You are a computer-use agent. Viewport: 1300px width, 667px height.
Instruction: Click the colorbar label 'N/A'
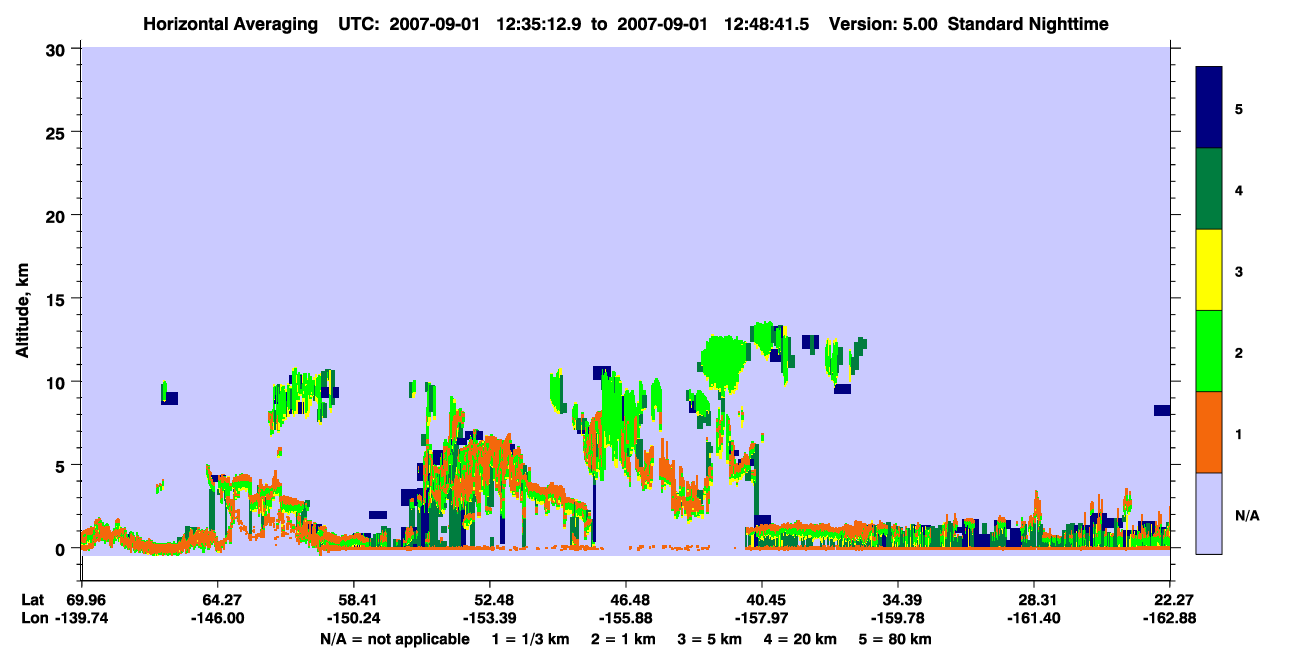pyautogui.click(x=1247, y=515)
